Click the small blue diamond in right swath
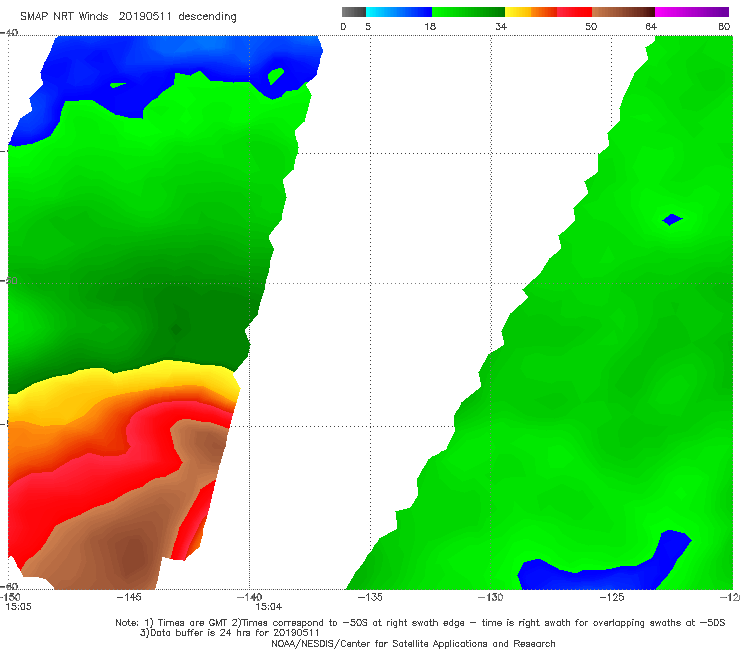This screenshot has height=650, width=740. (x=672, y=219)
